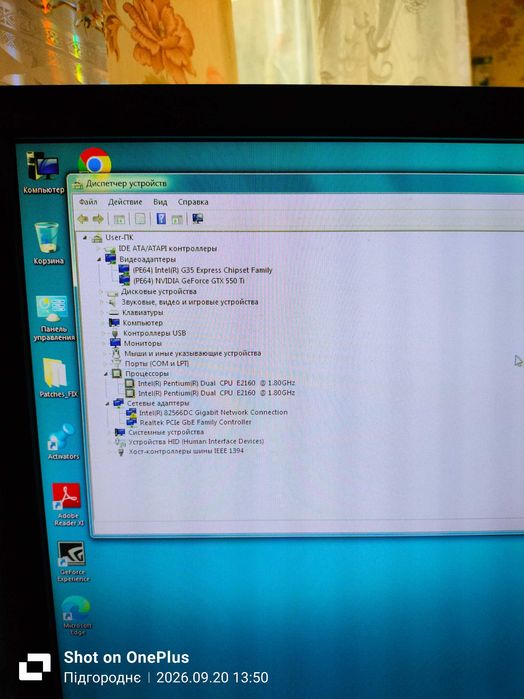
Task: Select the User-ПК root node
Action: click(x=119, y=237)
